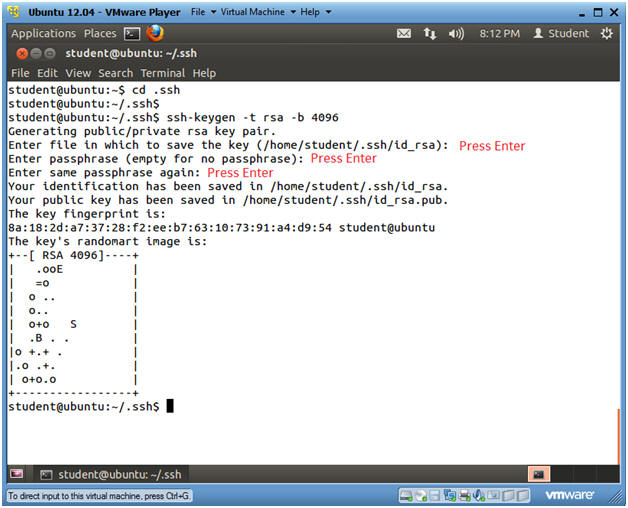Open the VMware Player File dropdown menu
The image size is (628, 508).
pyautogui.click(x=203, y=12)
